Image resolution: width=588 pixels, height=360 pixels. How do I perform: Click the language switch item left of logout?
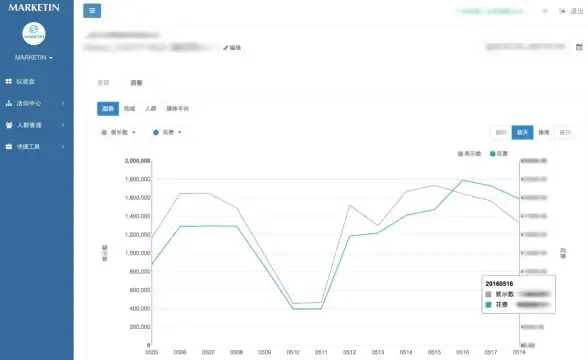click(545, 11)
